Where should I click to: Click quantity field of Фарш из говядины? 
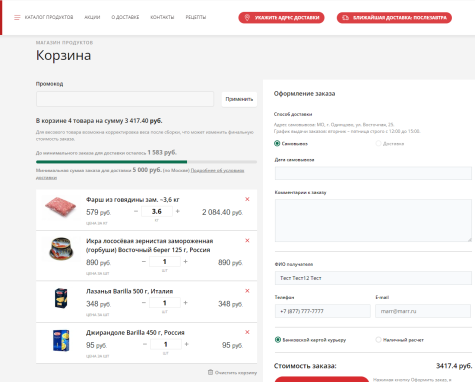point(157,212)
